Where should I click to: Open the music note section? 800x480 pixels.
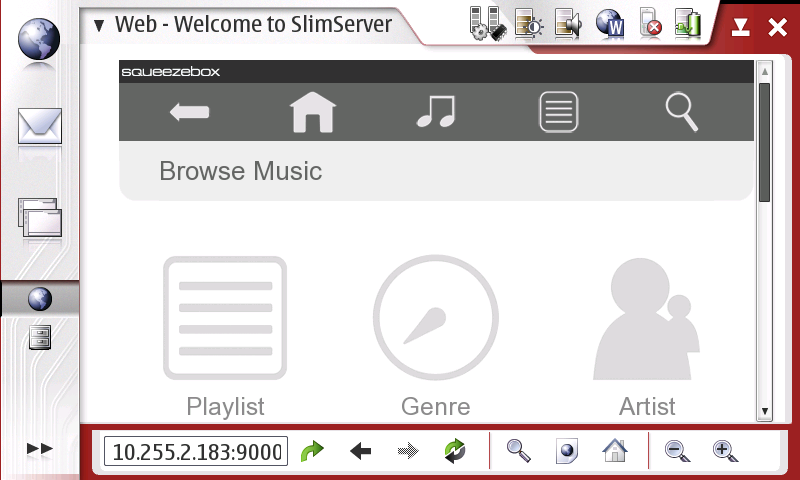[436, 112]
